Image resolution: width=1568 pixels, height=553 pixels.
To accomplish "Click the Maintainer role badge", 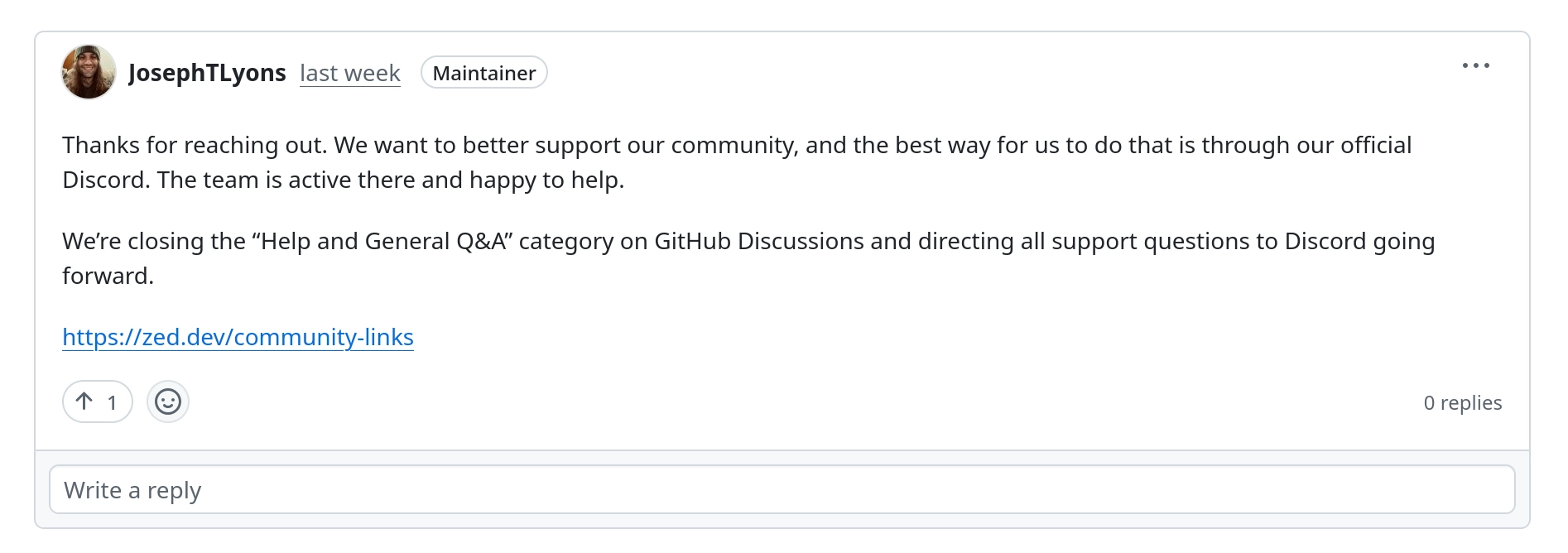I will click(483, 73).
